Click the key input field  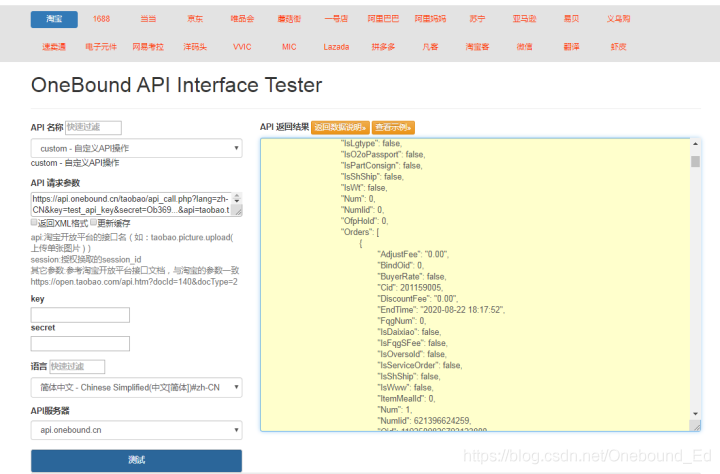[80, 315]
